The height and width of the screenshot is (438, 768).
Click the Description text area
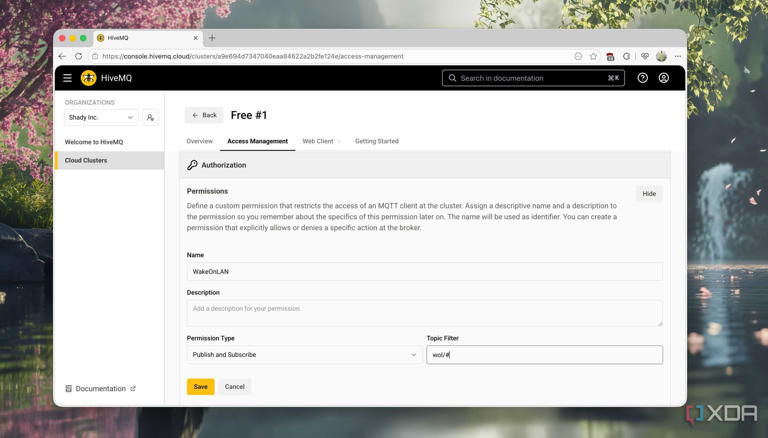pyautogui.click(x=424, y=313)
